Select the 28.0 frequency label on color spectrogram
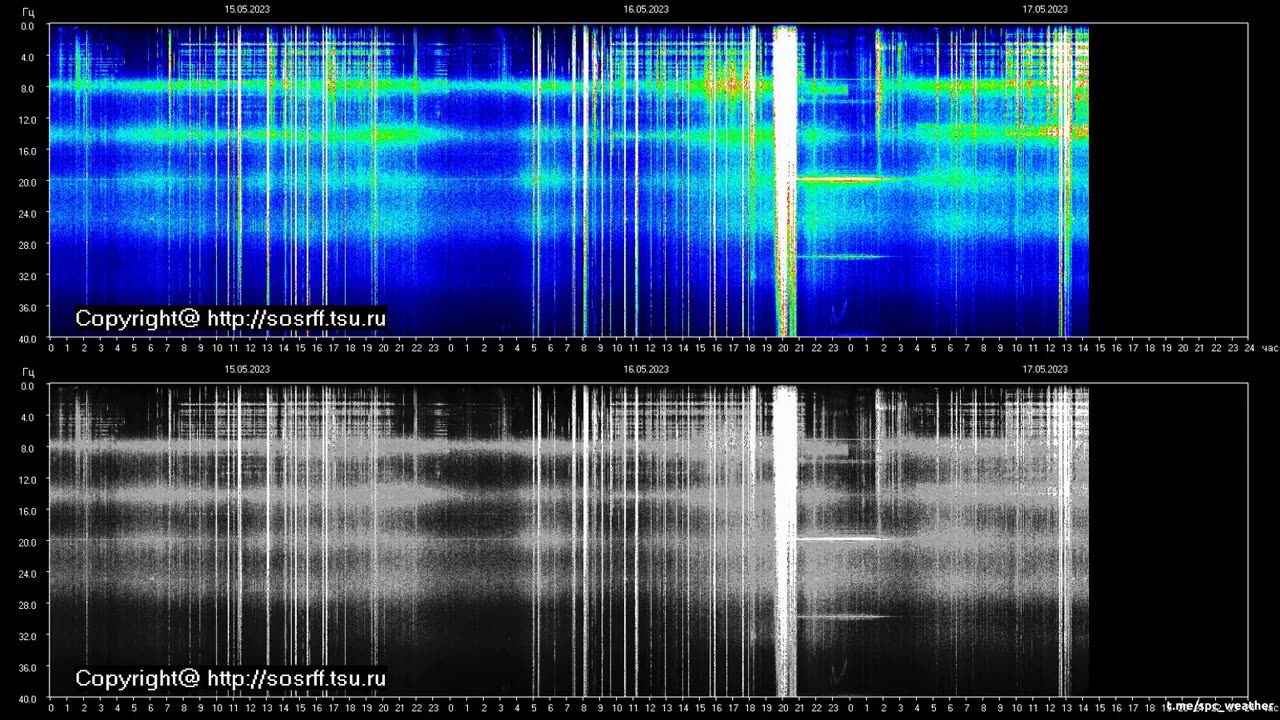The height and width of the screenshot is (720, 1280). [x=28, y=245]
